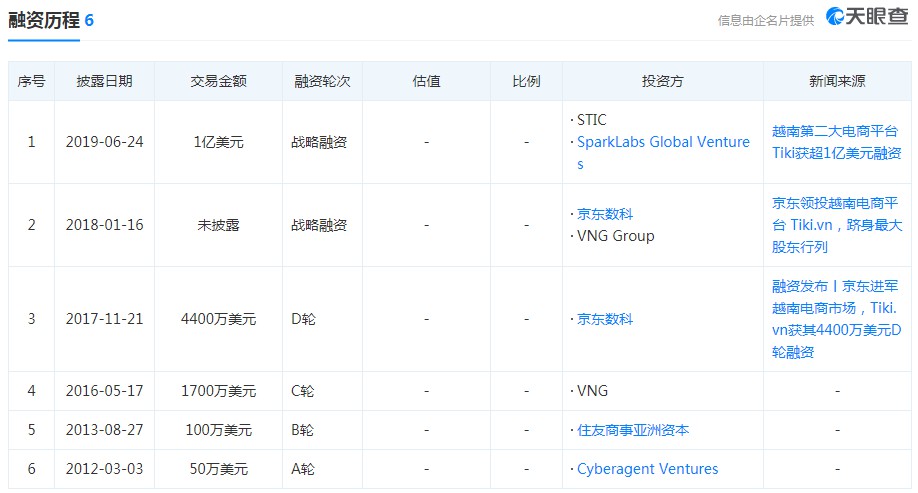Select the date 2012-03-03
918x493 pixels.
point(104,469)
